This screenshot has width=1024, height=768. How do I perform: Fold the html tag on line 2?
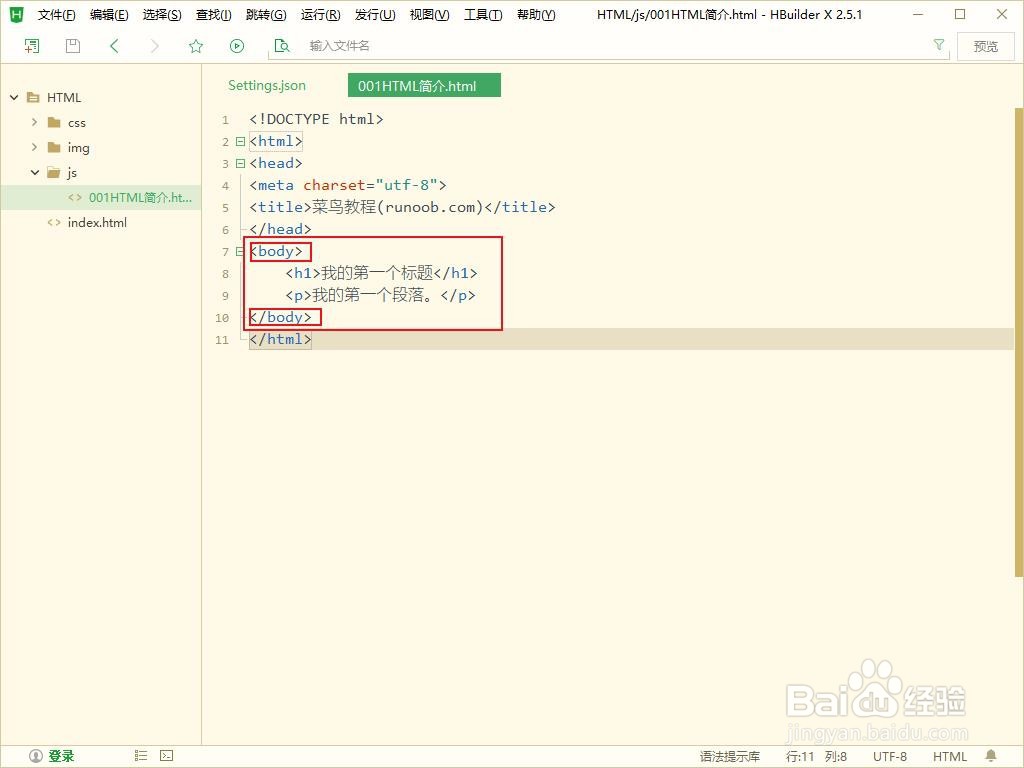click(x=240, y=141)
